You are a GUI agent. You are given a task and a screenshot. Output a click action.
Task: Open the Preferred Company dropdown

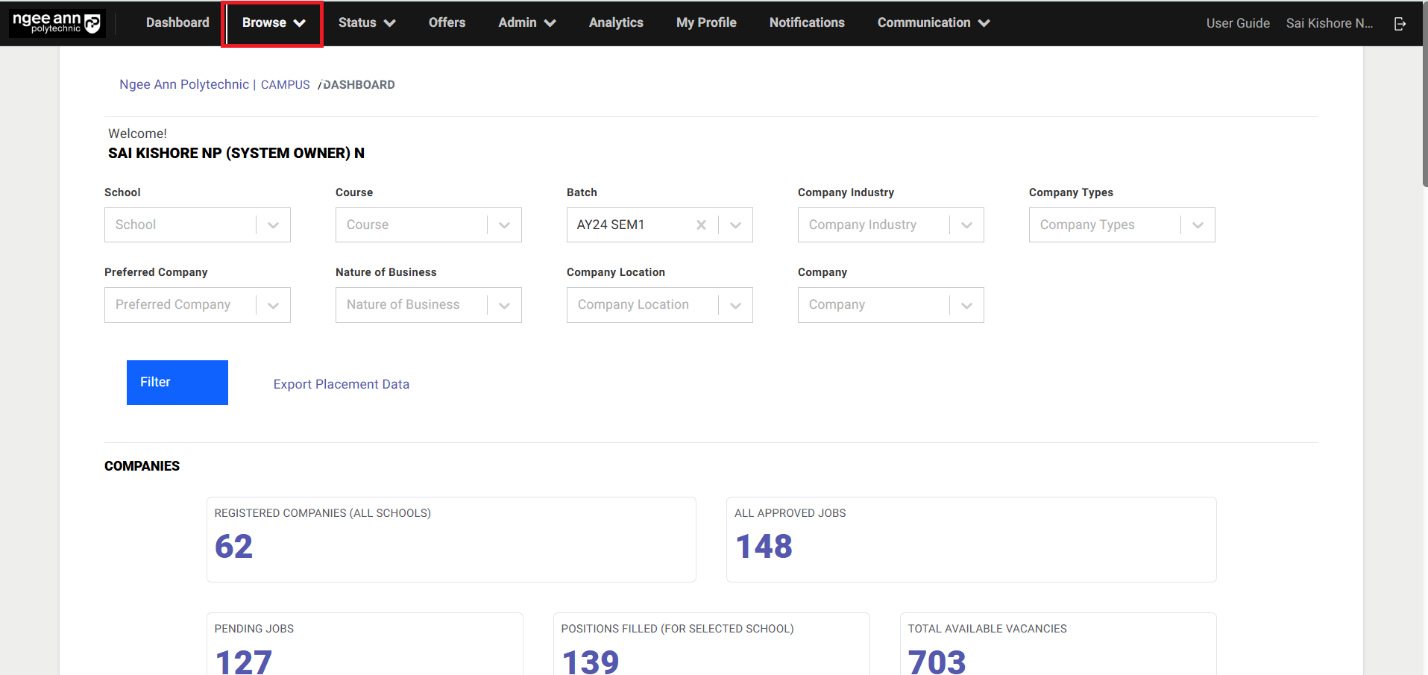pyautogui.click(x=197, y=305)
